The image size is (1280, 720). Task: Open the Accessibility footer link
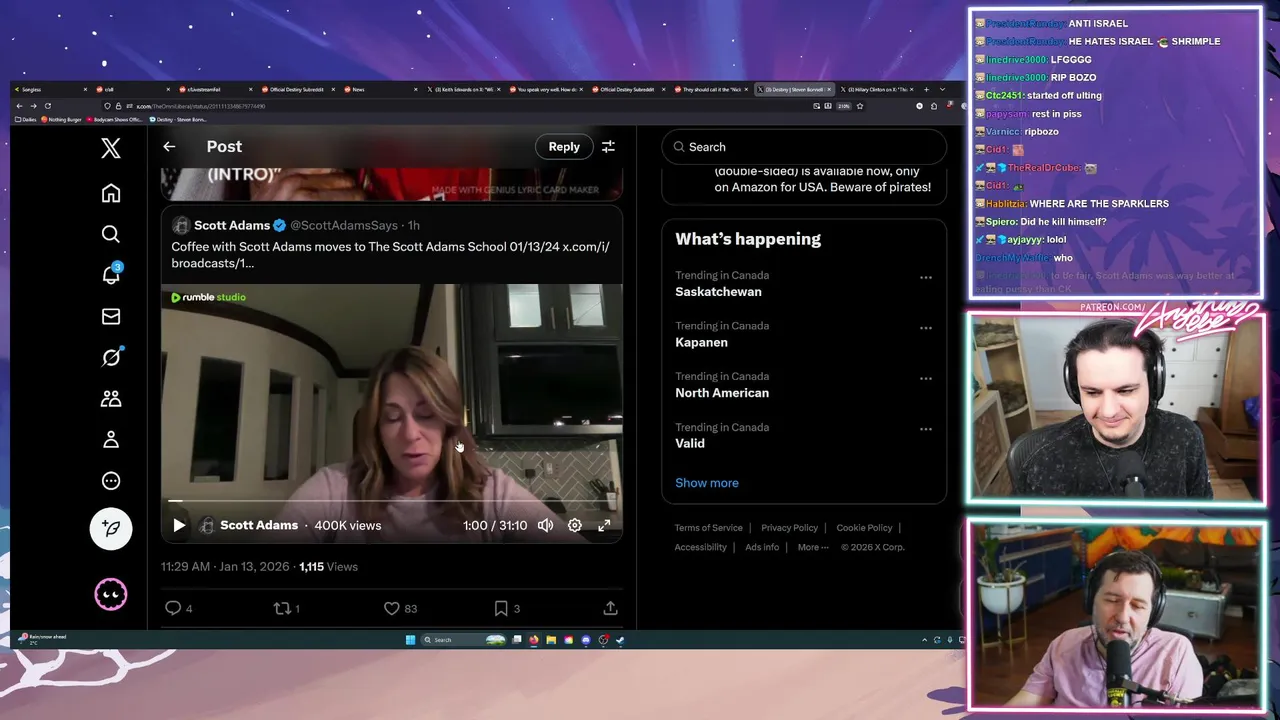click(700, 547)
